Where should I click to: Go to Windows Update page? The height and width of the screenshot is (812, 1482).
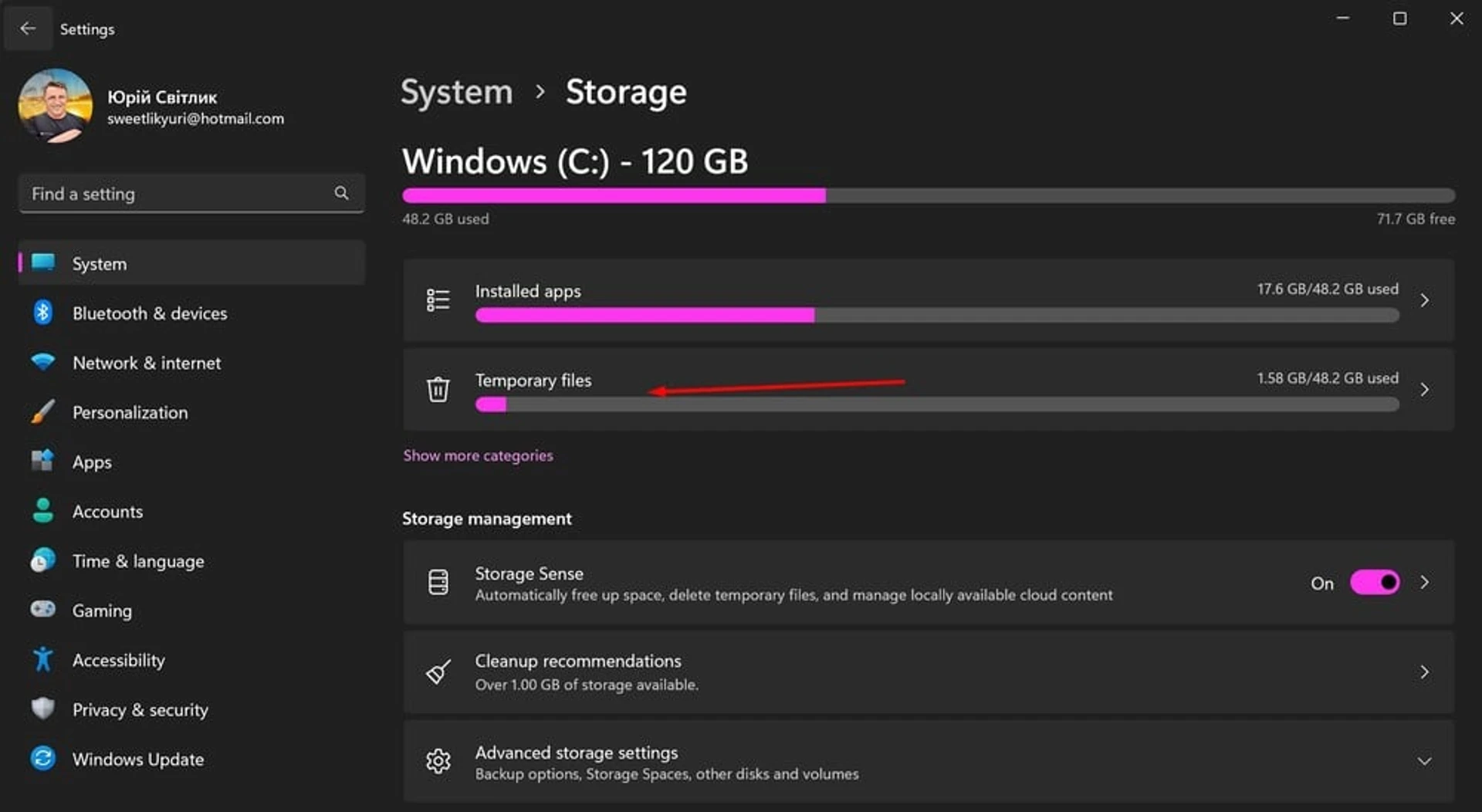pyautogui.click(x=191, y=759)
